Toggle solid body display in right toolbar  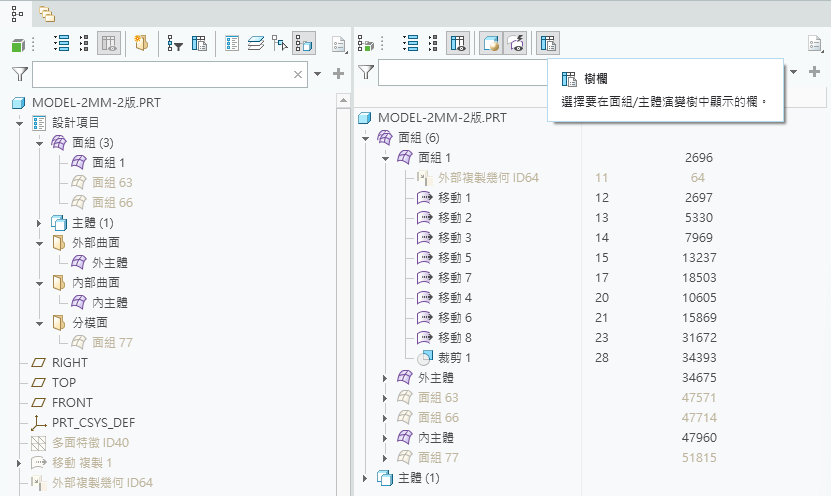(491, 43)
